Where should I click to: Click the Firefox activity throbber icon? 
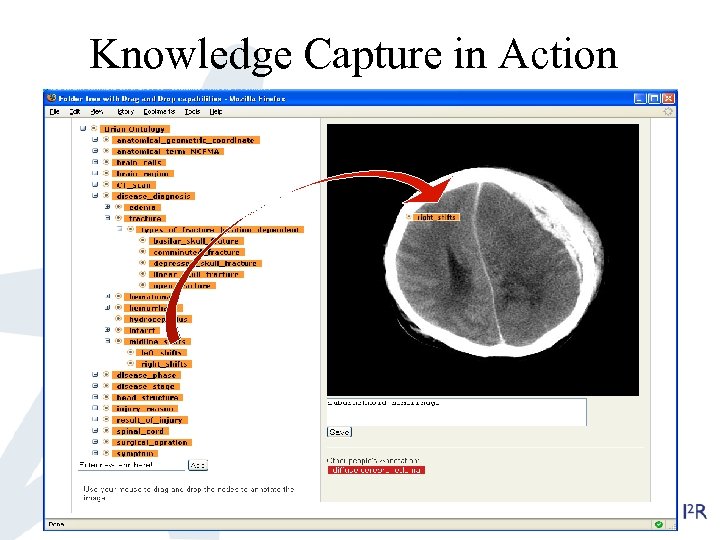[668, 112]
